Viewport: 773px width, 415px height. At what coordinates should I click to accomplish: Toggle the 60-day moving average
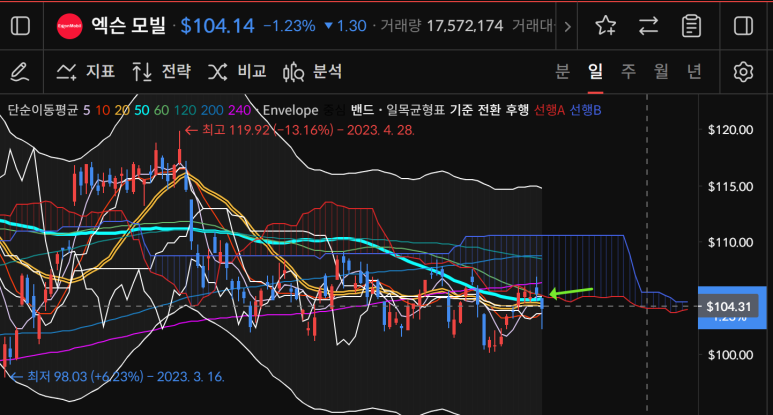pyautogui.click(x=161, y=110)
